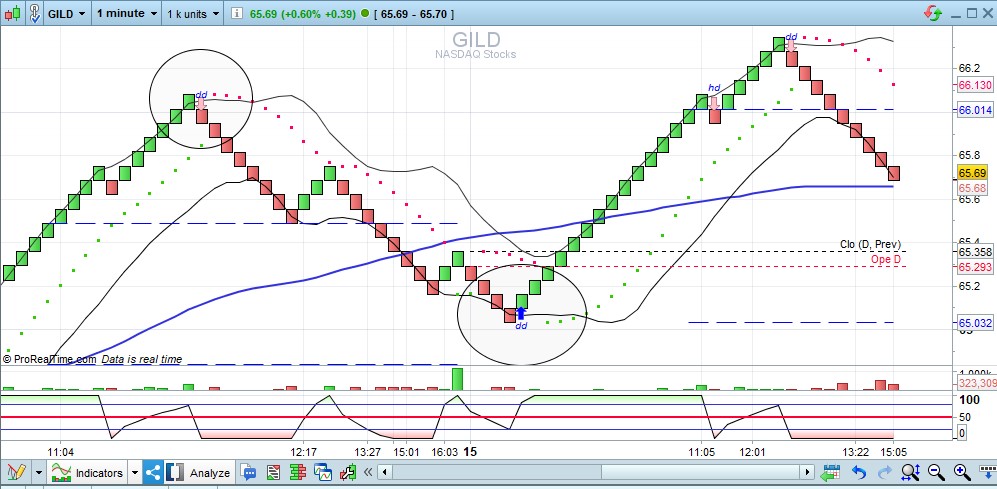The height and width of the screenshot is (489, 997).
Task: Click the tall green volume bar
Action: pos(458,378)
